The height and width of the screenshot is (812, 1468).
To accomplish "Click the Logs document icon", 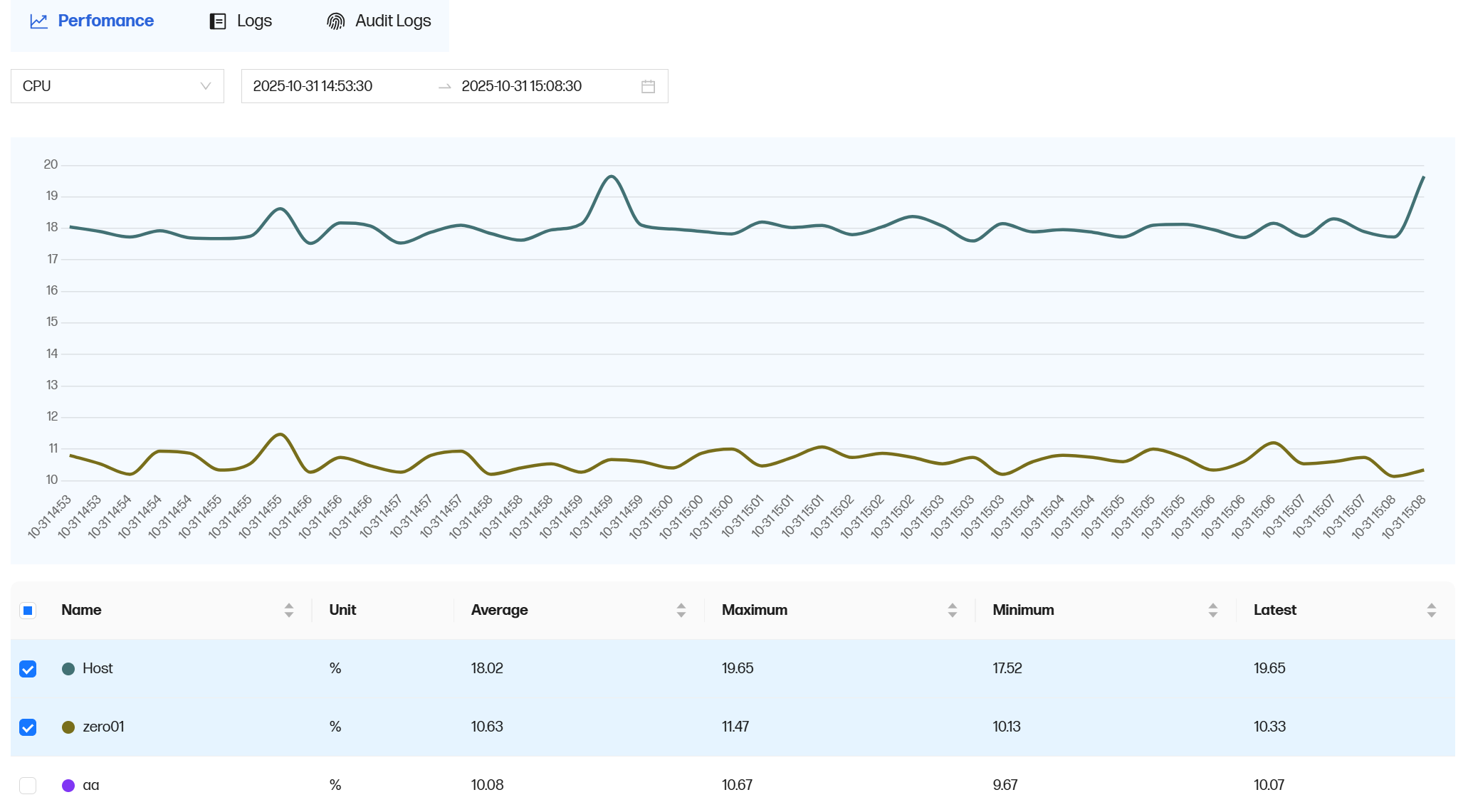I will [x=218, y=21].
